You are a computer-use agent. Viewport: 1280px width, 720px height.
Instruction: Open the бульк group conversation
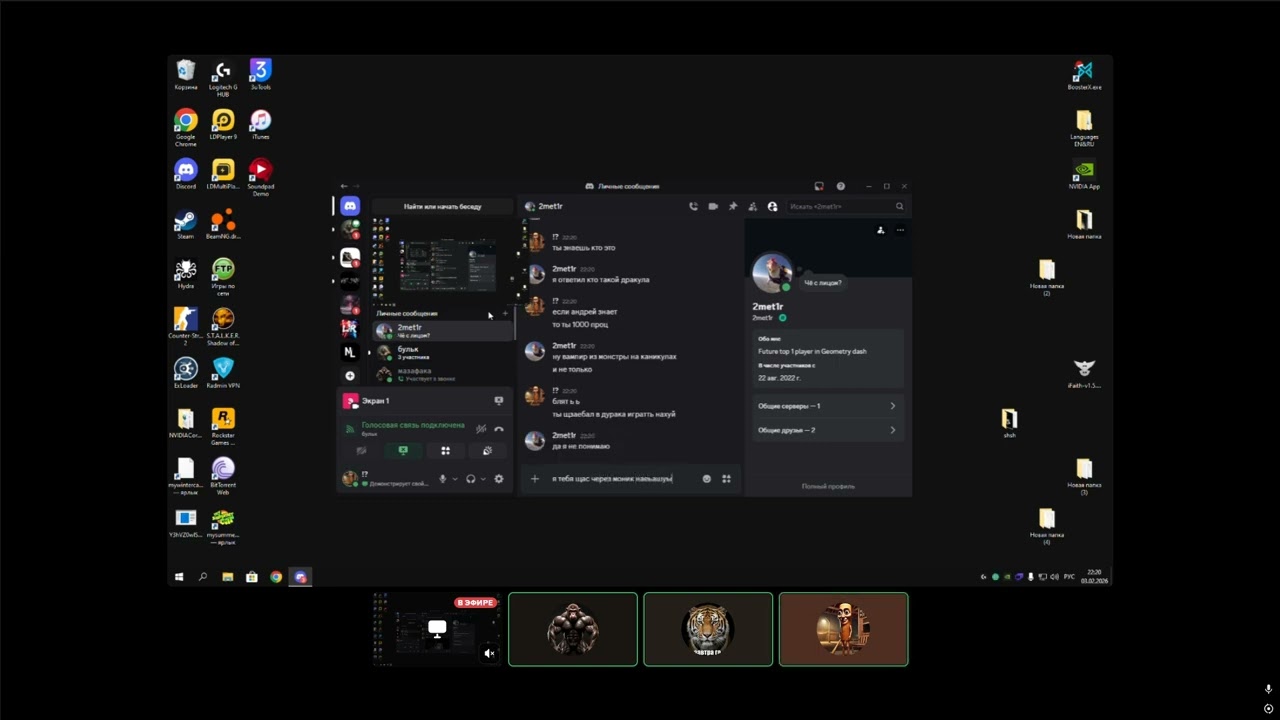coord(443,353)
